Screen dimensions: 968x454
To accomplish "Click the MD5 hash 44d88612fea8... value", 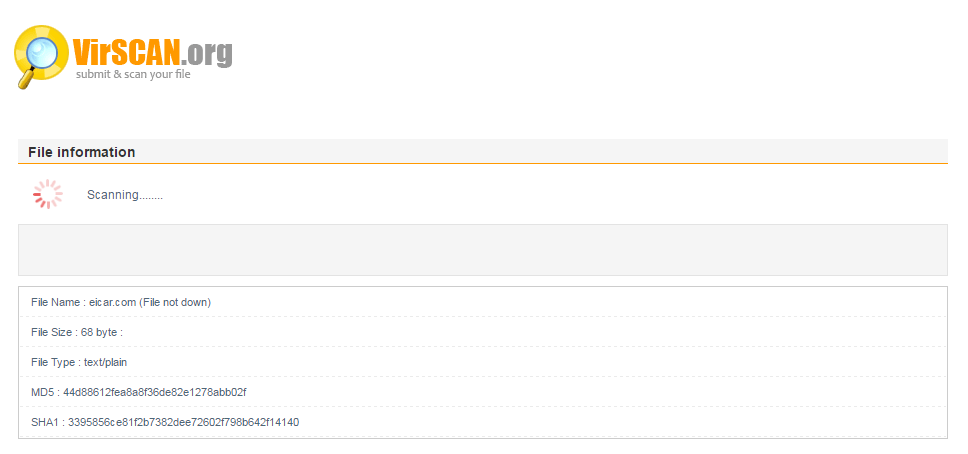I will (155, 392).
